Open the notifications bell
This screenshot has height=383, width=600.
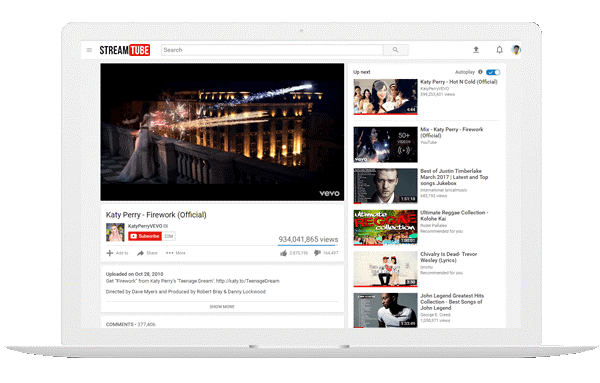point(499,50)
